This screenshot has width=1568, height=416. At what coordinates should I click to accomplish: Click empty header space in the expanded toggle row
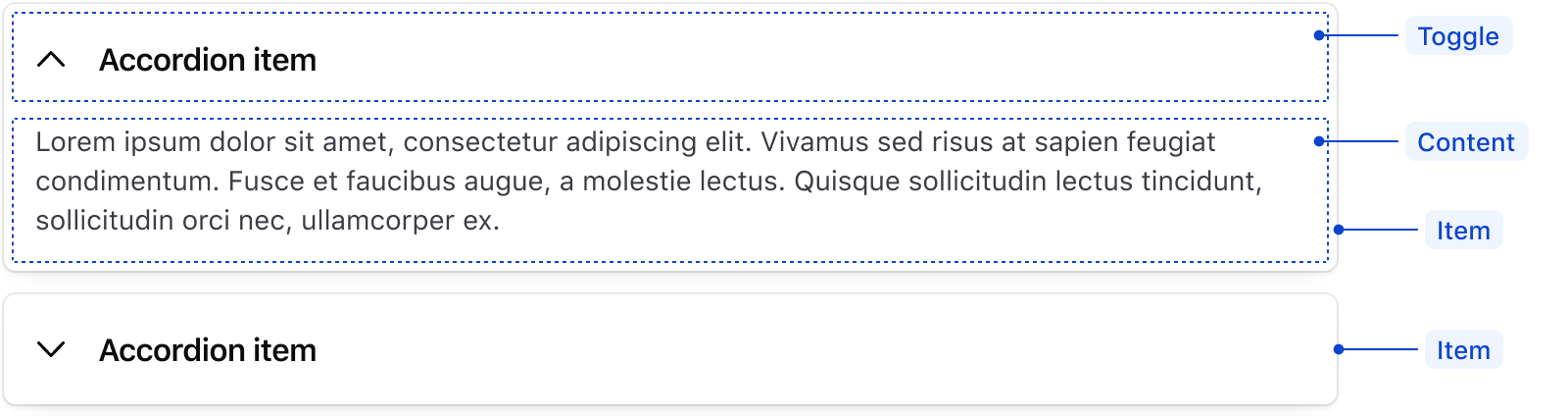tap(784, 59)
